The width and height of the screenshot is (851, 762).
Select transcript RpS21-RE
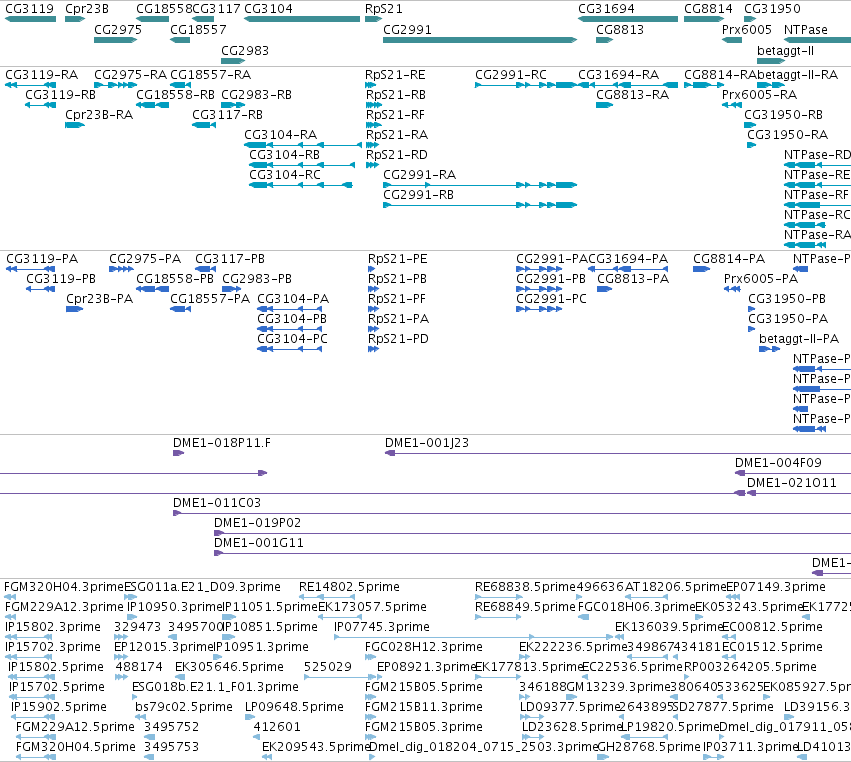tap(395, 74)
